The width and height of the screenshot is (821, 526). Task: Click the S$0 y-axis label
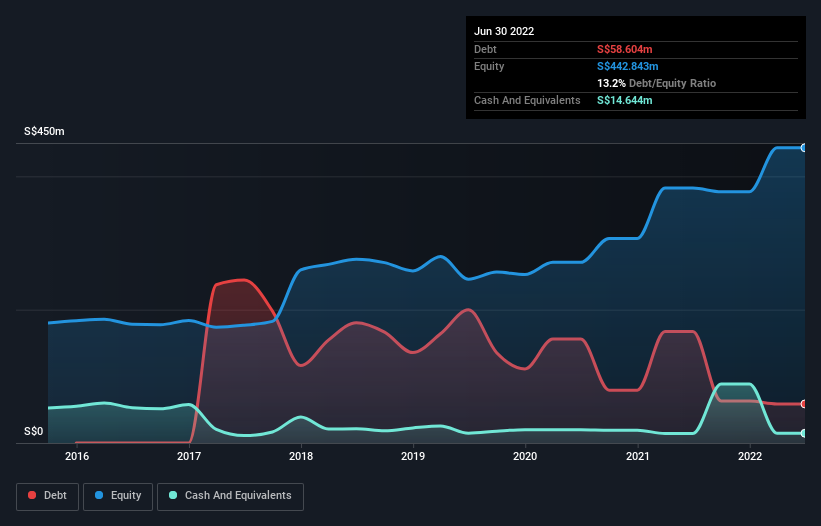[x=34, y=432]
